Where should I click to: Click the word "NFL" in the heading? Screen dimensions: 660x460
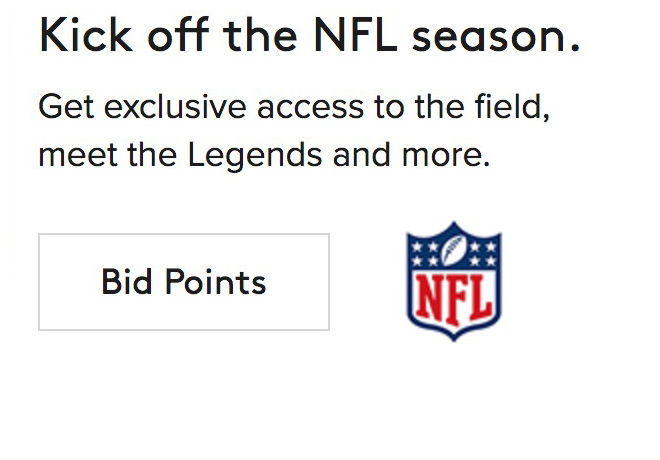click(351, 37)
